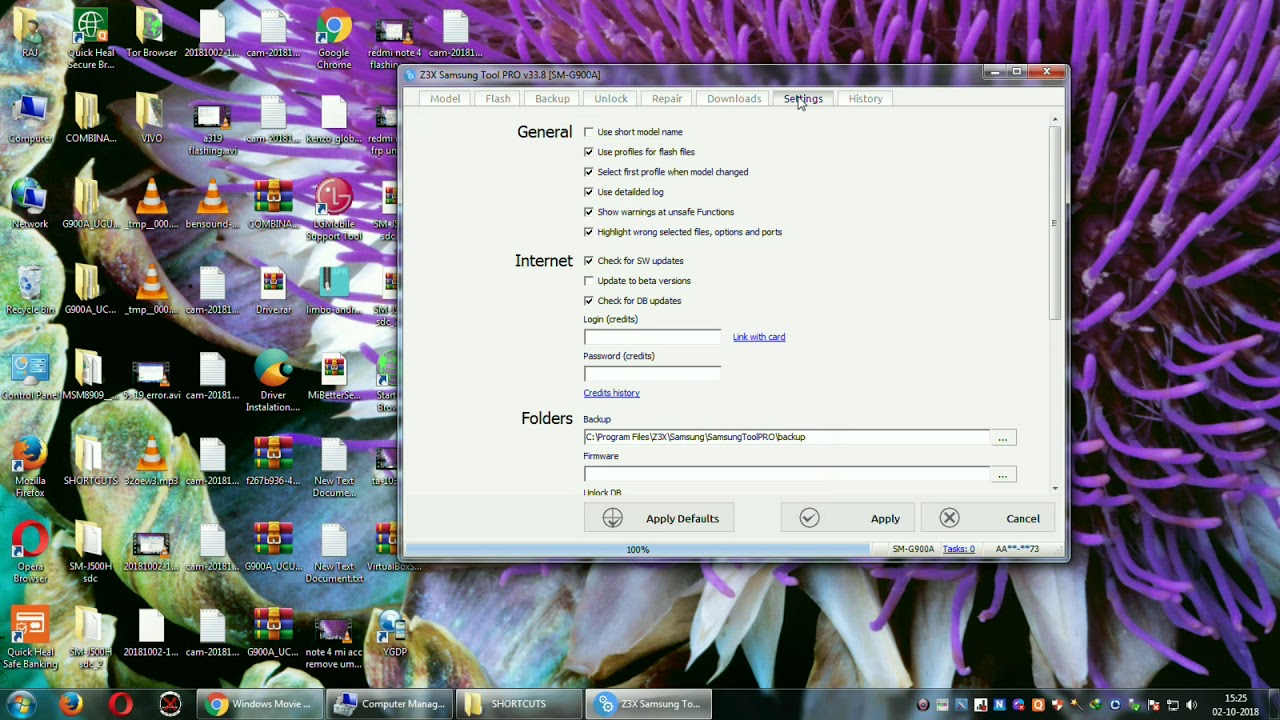1280x720 pixels.
Task: Select New Text Document.txt file
Action: 334,554
